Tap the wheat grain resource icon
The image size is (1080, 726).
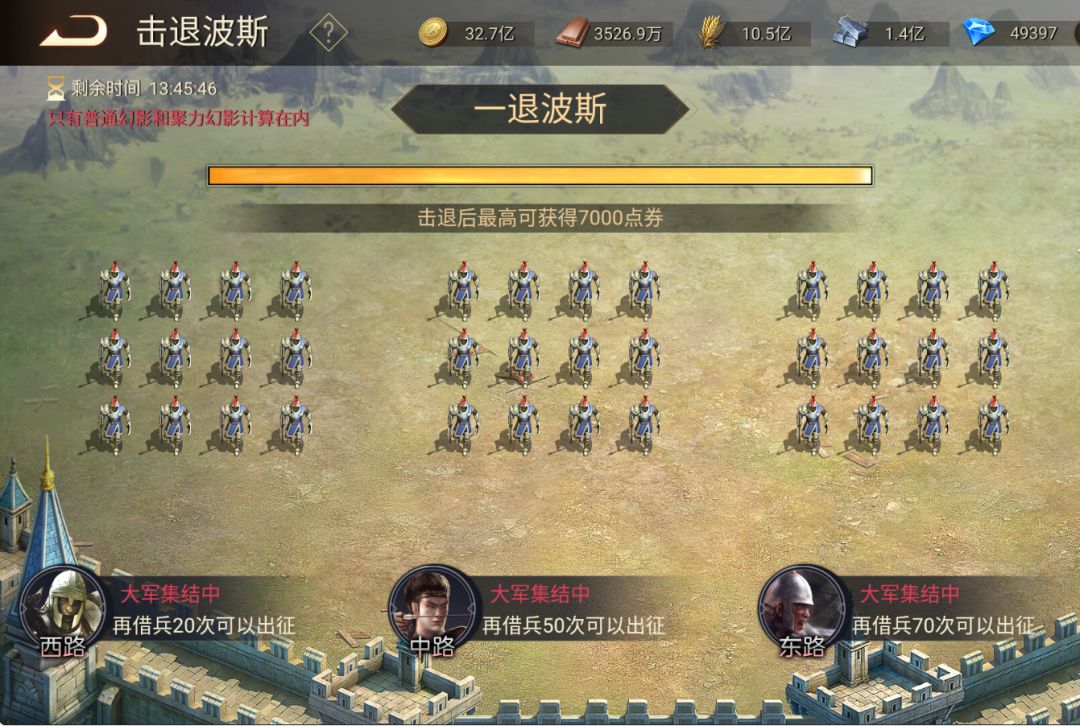[712, 32]
